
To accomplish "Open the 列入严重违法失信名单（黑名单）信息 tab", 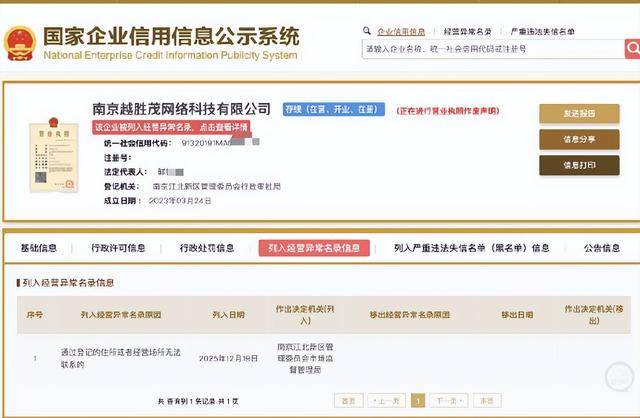I will [471, 248].
